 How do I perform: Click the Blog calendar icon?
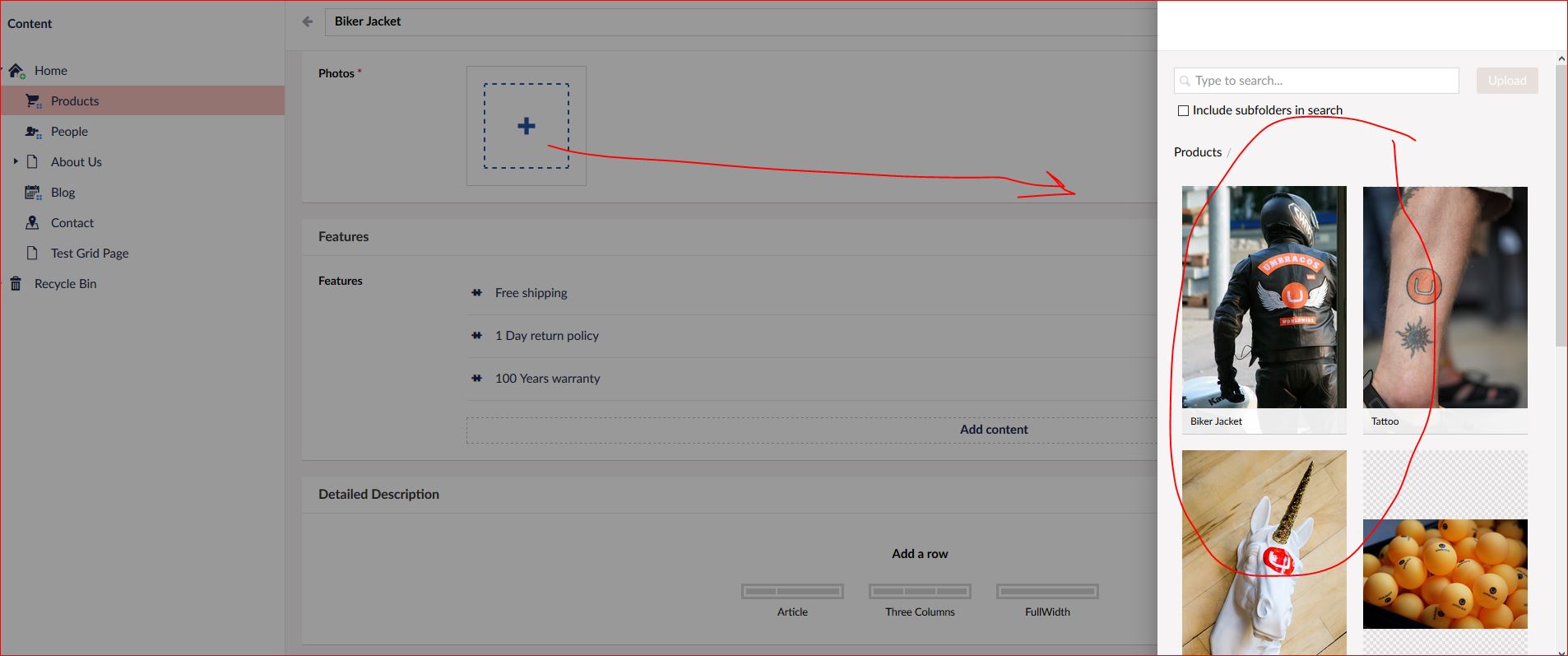(x=33, y=193)
